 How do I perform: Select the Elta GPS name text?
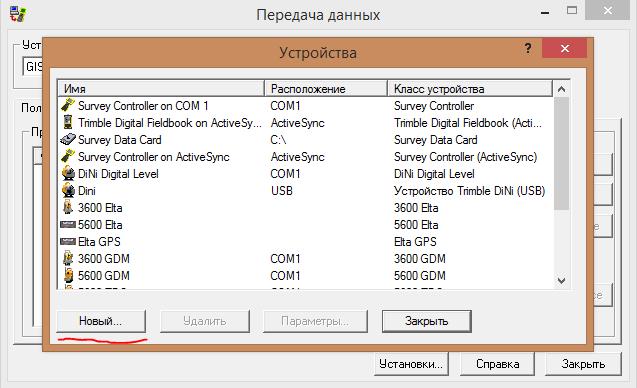[99, 242]
